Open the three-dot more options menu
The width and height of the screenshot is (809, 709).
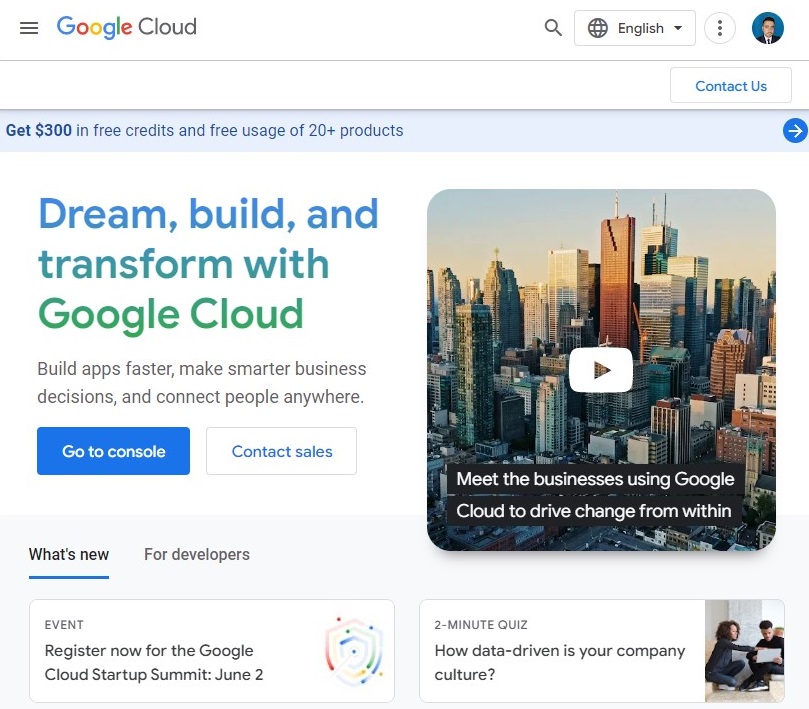click(x=719, y=28)
